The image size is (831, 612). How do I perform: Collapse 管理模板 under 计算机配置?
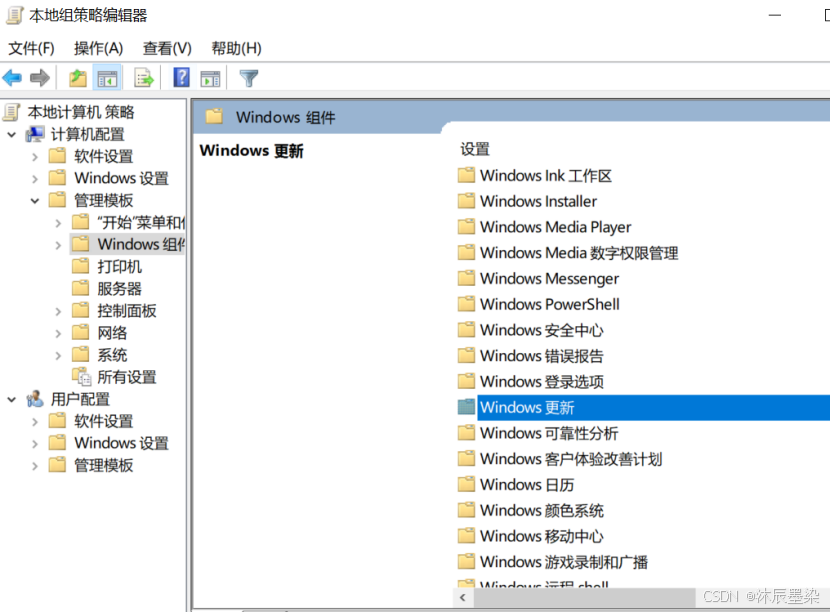coord(35,201)
